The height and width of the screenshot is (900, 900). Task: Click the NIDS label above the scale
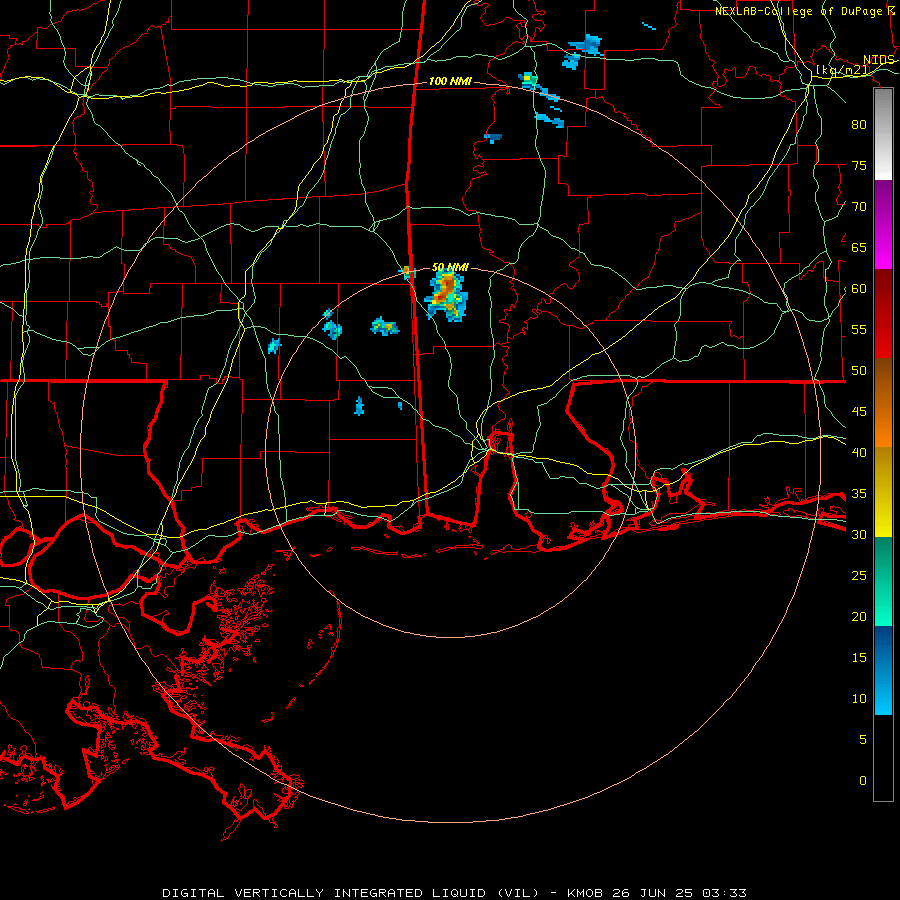point(879,60)
